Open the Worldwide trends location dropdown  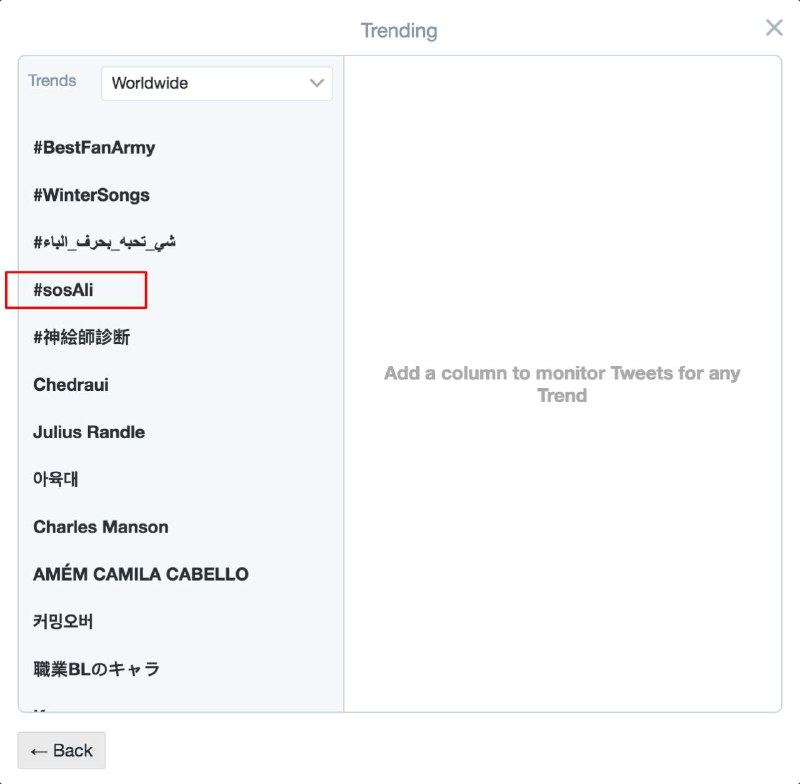[x=216, y=84]
